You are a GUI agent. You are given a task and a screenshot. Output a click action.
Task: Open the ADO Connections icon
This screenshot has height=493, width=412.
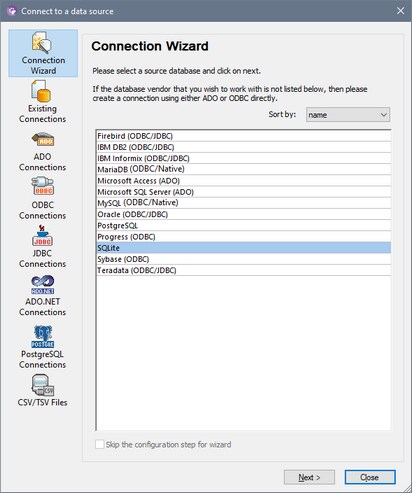pyautogui.click(x=43, y=139)
